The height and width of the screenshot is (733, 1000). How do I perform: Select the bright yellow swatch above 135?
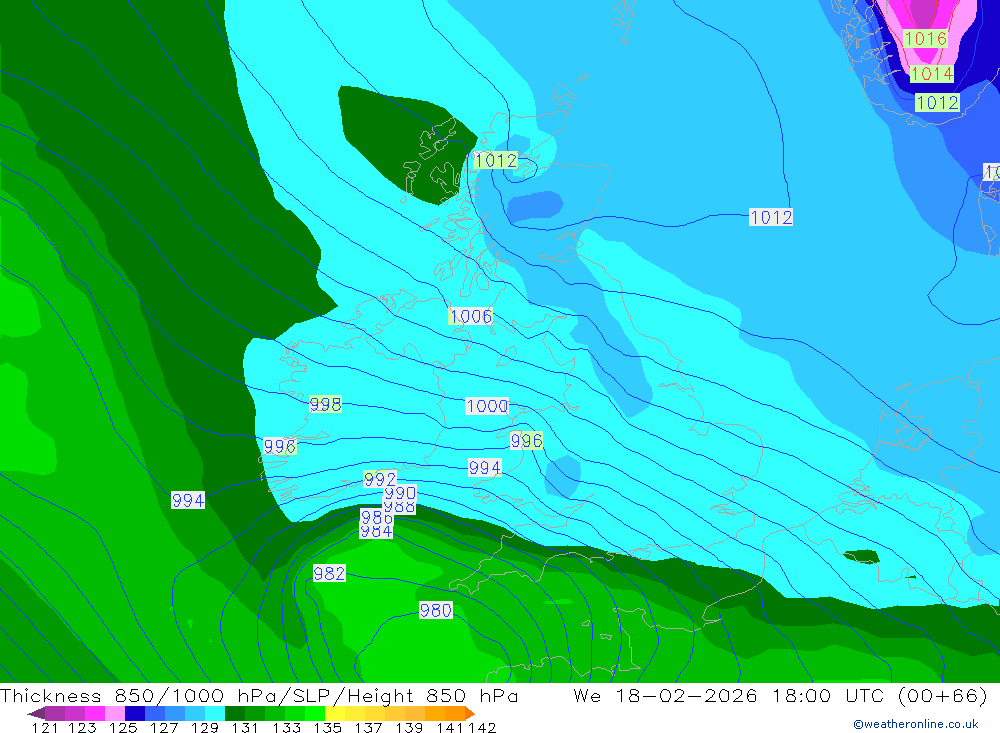[335, 713]
